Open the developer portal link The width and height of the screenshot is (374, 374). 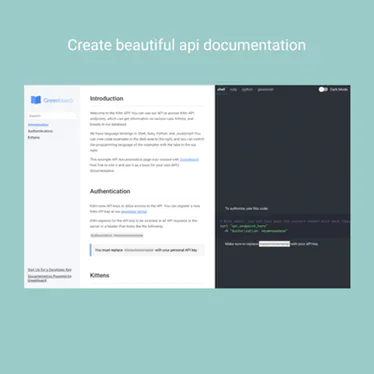pos(134,212)
